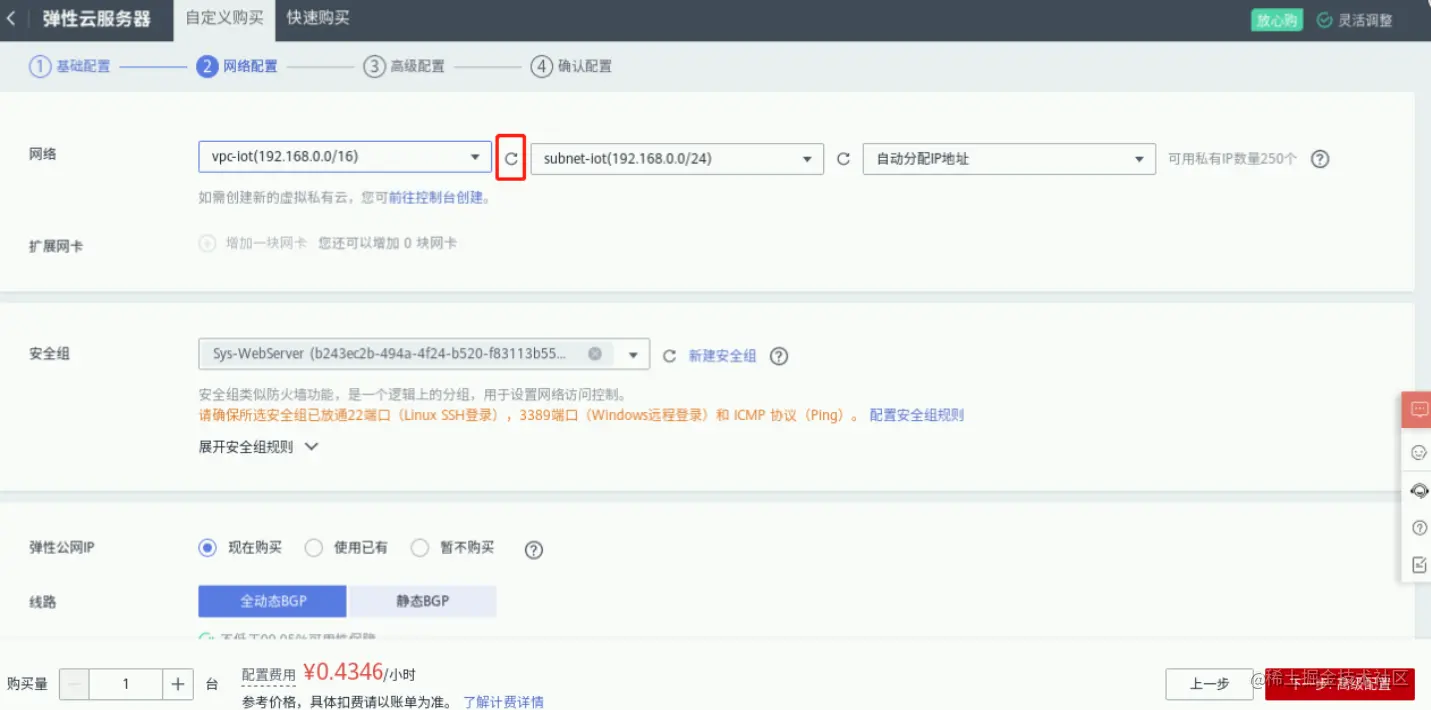Go to step 2 网络配置

tap(237, 67)
